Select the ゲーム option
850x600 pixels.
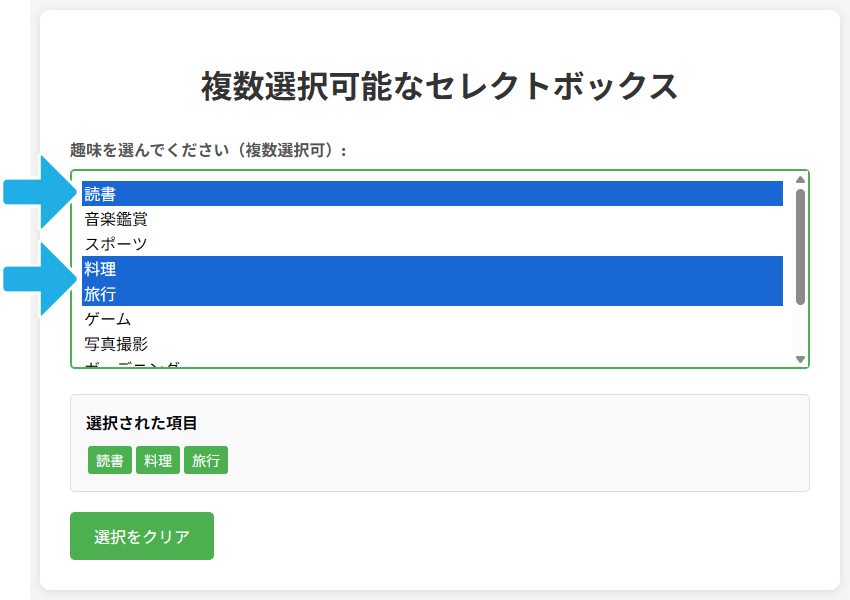tap(432, 318)
